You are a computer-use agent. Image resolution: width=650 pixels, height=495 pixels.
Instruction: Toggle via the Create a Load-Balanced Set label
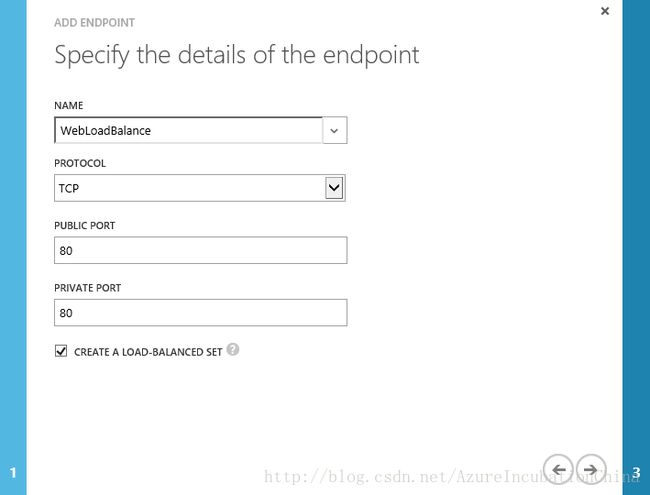(148, 352)
